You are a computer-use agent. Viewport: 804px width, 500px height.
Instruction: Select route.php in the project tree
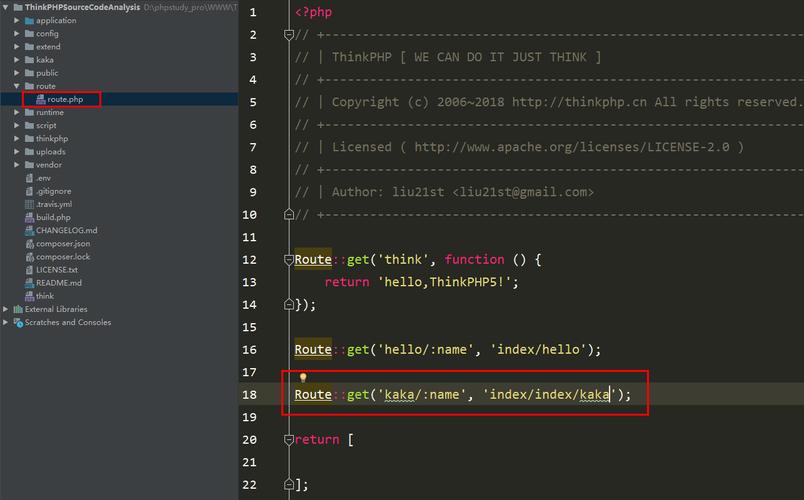coord(65,99)
